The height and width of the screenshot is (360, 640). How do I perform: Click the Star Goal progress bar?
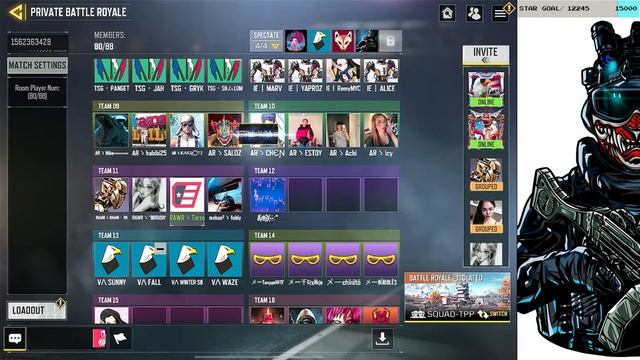click(x=578, y=8)
